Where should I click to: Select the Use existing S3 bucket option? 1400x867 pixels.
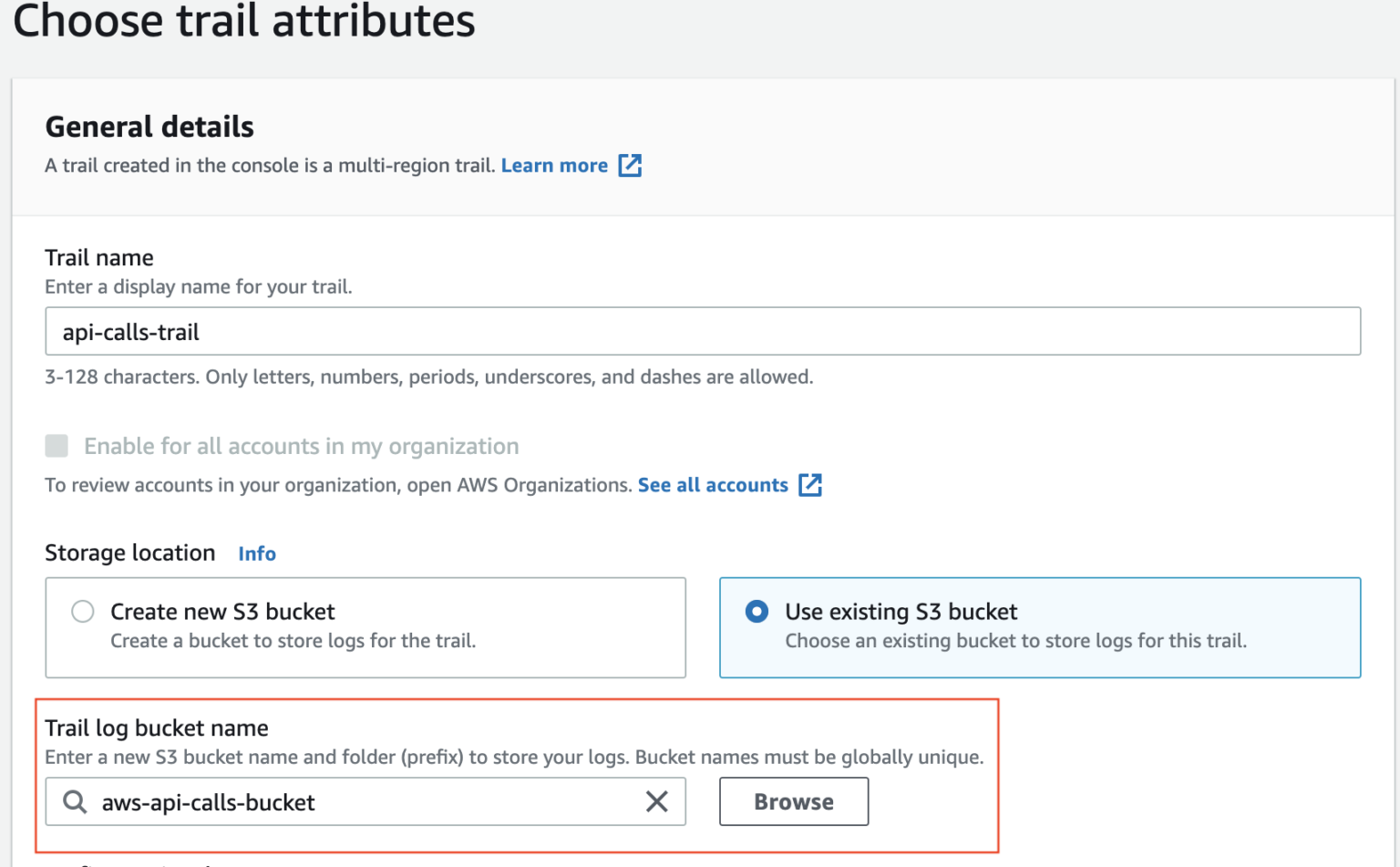click(x=757, y=611)
